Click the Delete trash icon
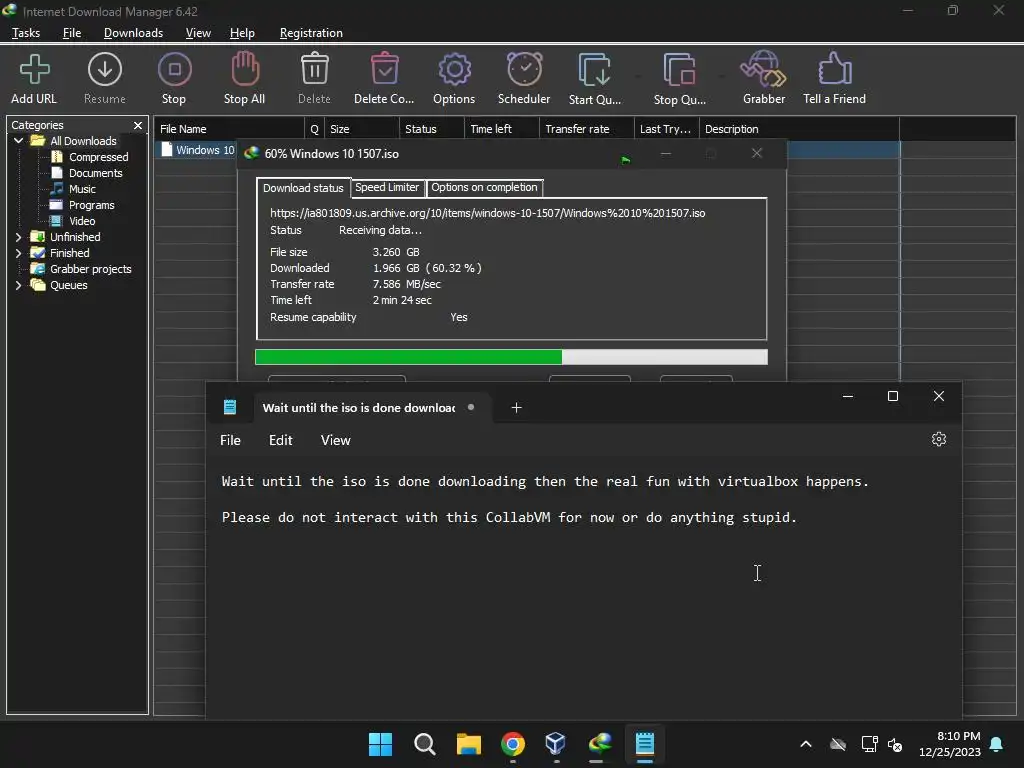 314,69
